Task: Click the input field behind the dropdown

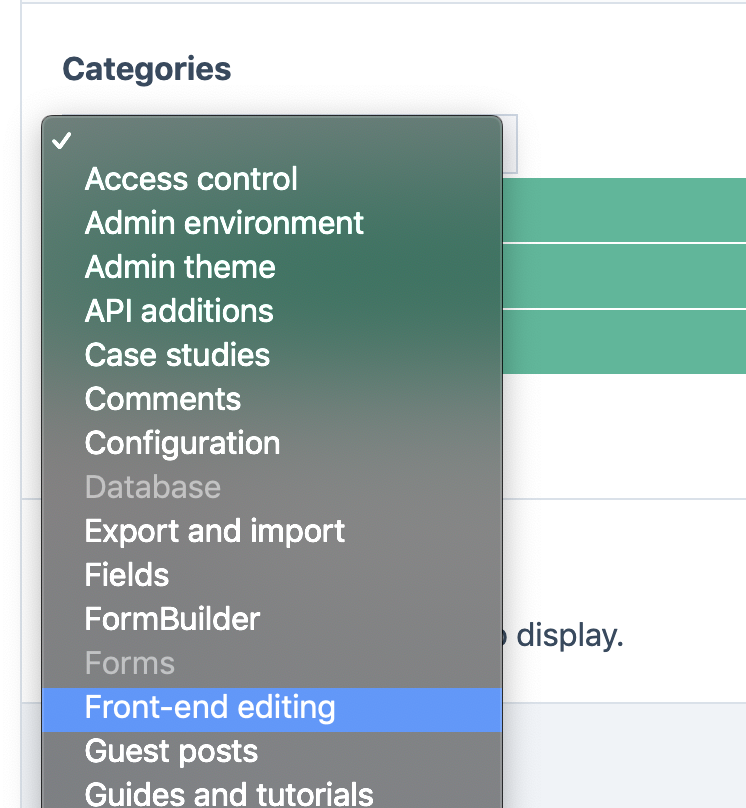Action: pos(510,143)
